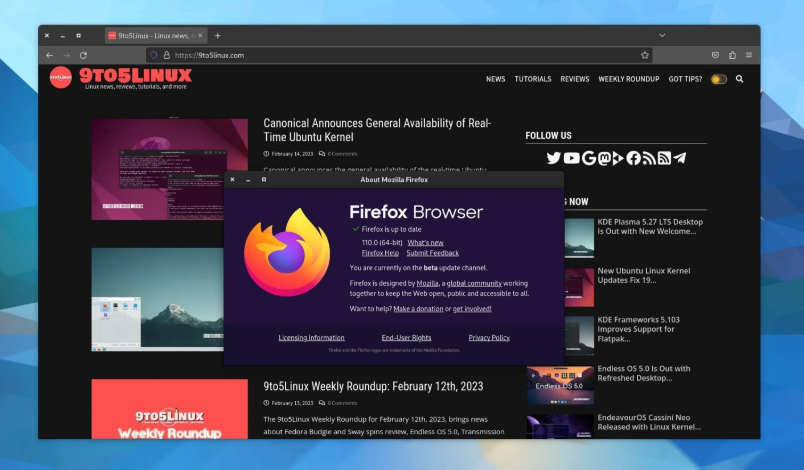Open the Facebook page icon
Viewport: 804px width, 470px height.
pyautogui.click(x=633, y=158)
